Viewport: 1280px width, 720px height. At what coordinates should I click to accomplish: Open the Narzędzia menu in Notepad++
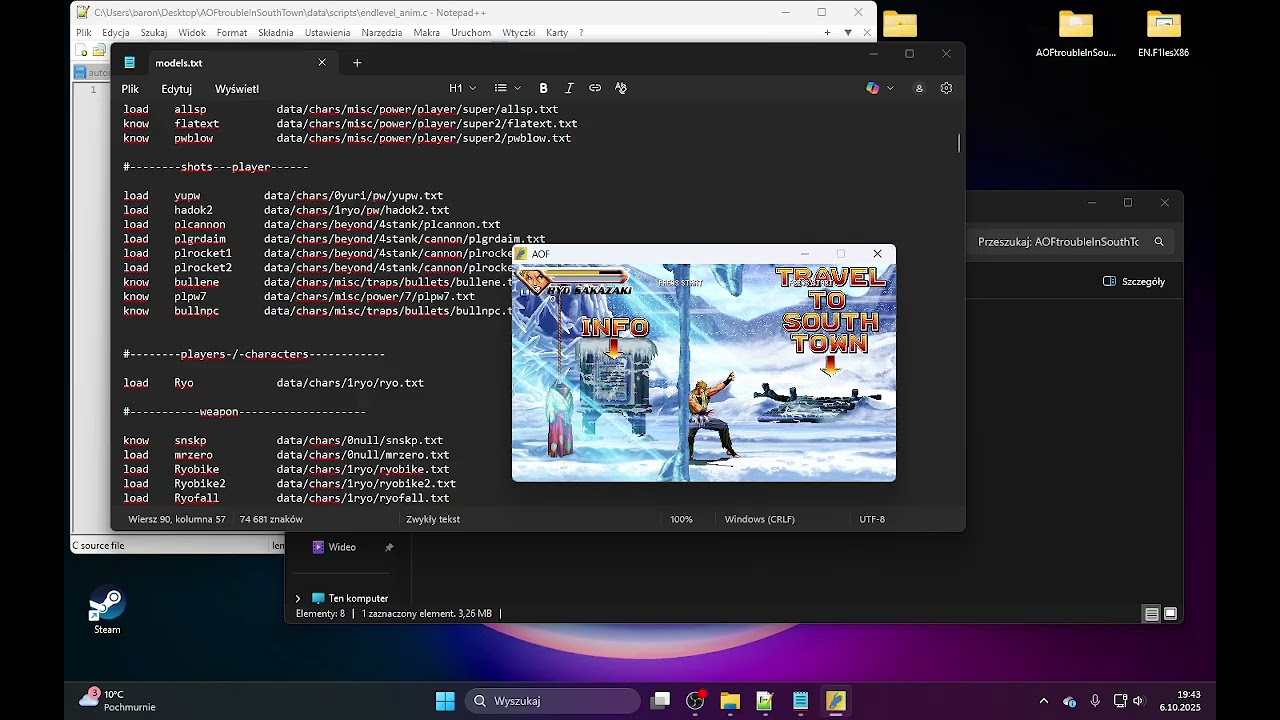point(382,33)
